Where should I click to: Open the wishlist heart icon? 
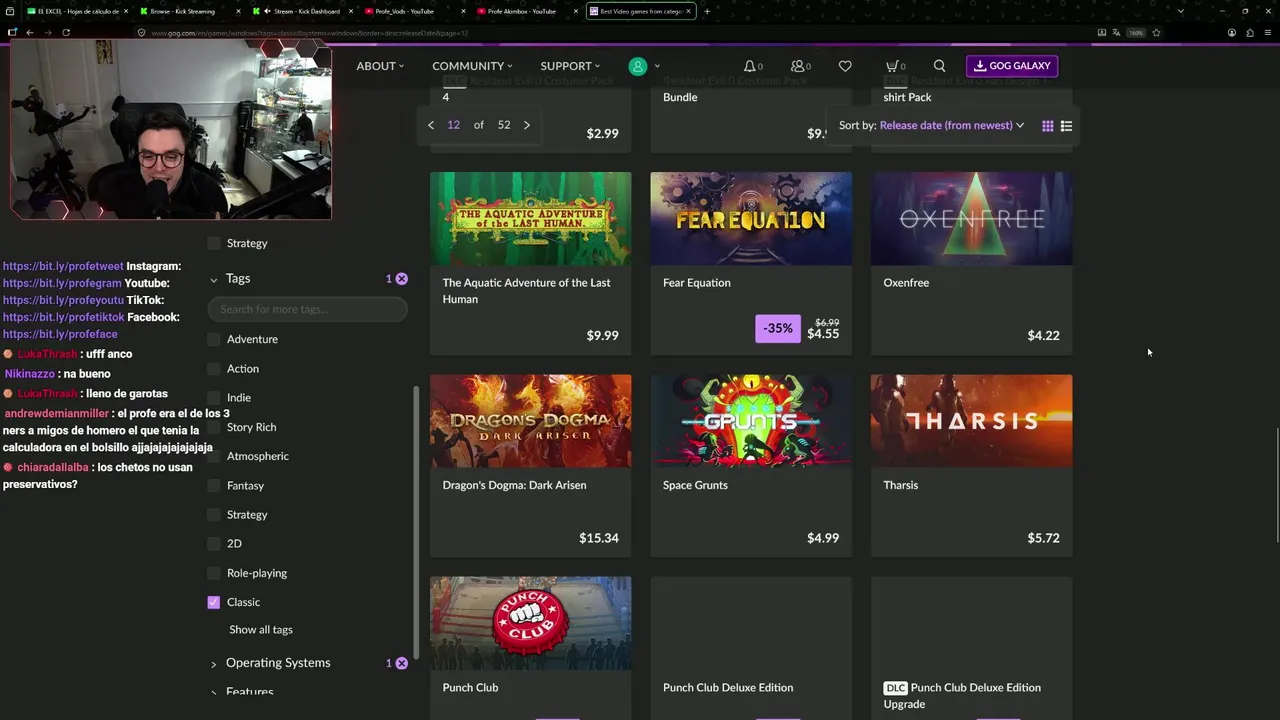[x=845, y=66]
